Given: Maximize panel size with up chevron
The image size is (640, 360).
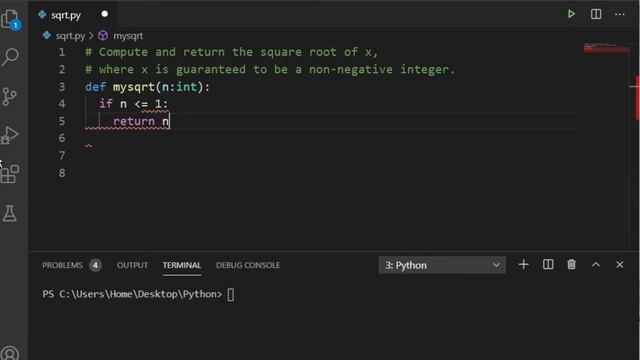Looking at the screenshot, I should coord(596,265).
